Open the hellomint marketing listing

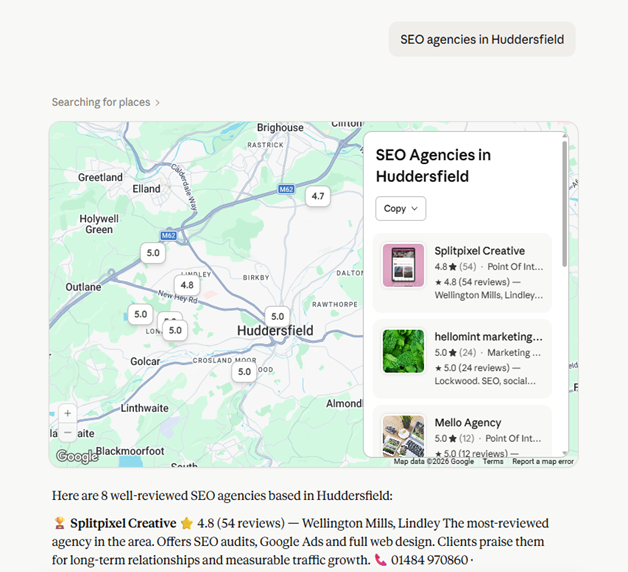coord(462,359)
